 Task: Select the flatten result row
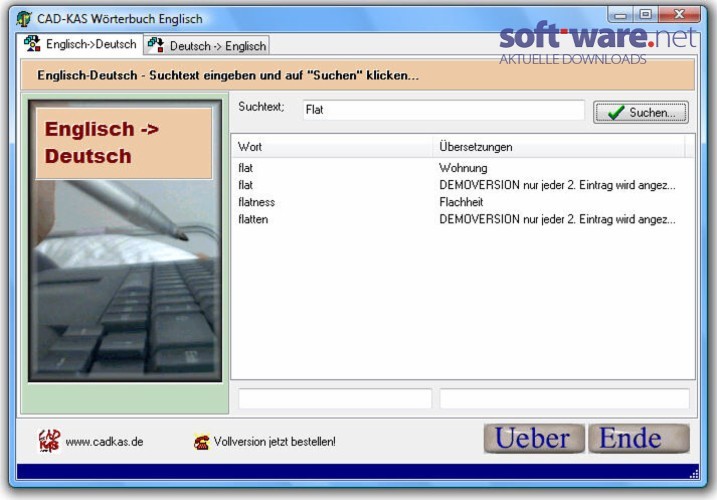point(463,219)
